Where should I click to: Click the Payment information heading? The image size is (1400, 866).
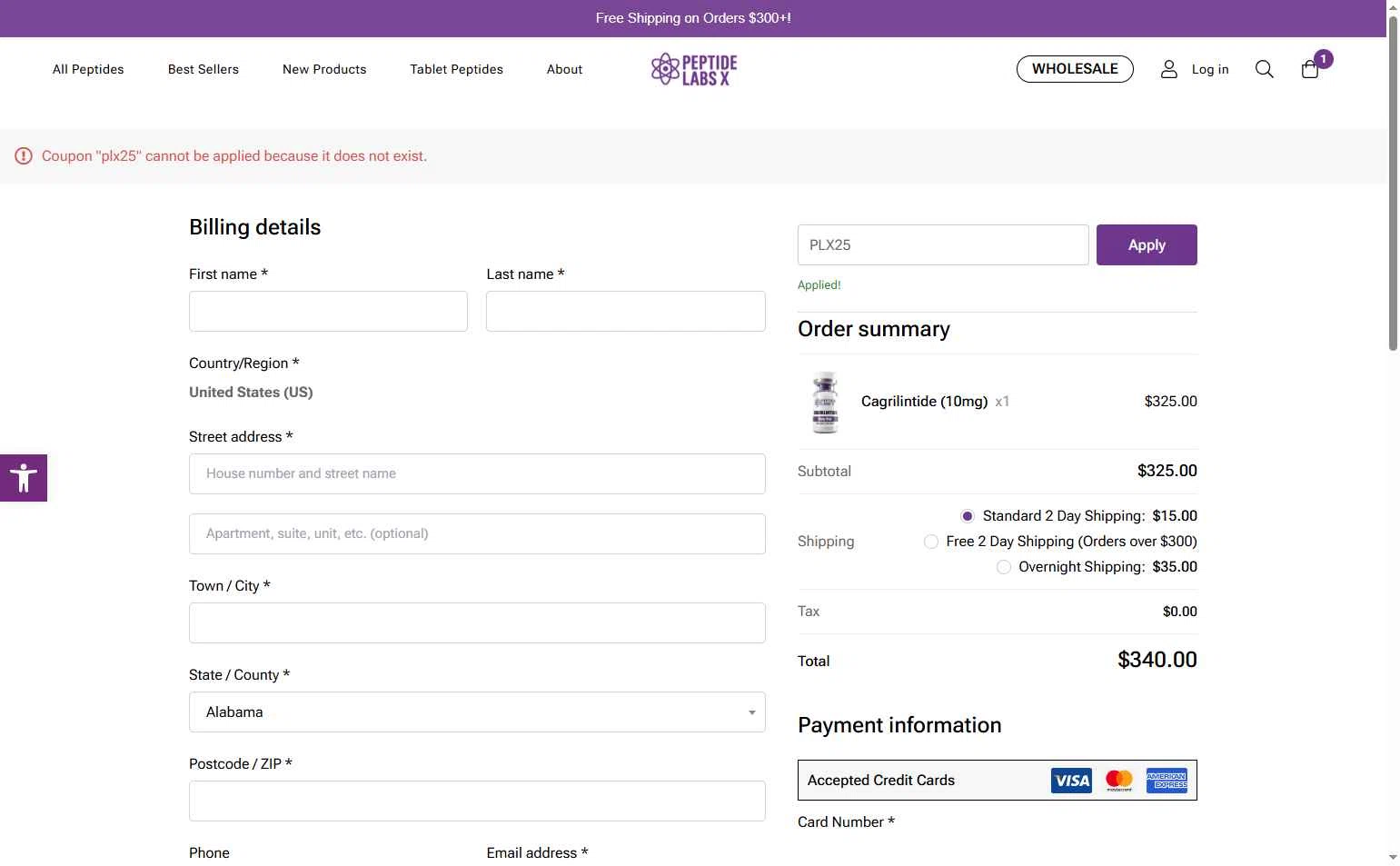899,725
